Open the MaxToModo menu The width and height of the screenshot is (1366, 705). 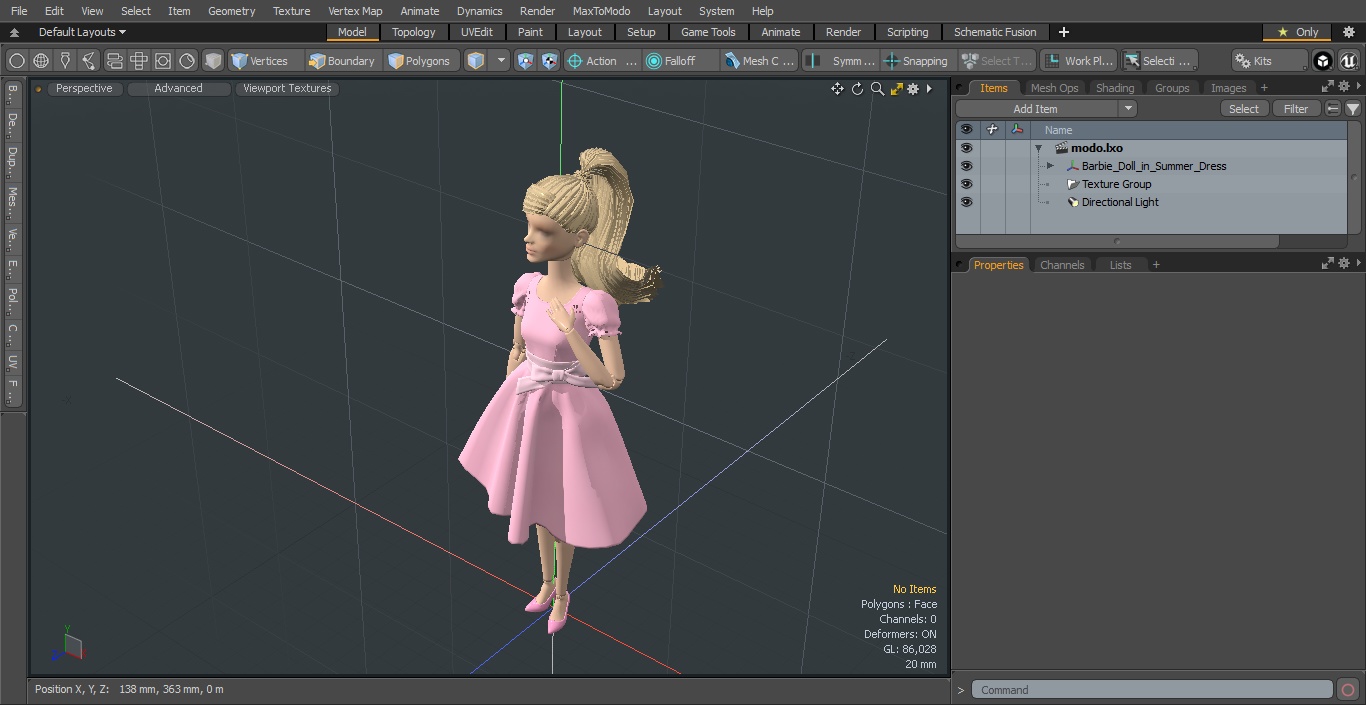pyautogui.click(x=601, y=11)
